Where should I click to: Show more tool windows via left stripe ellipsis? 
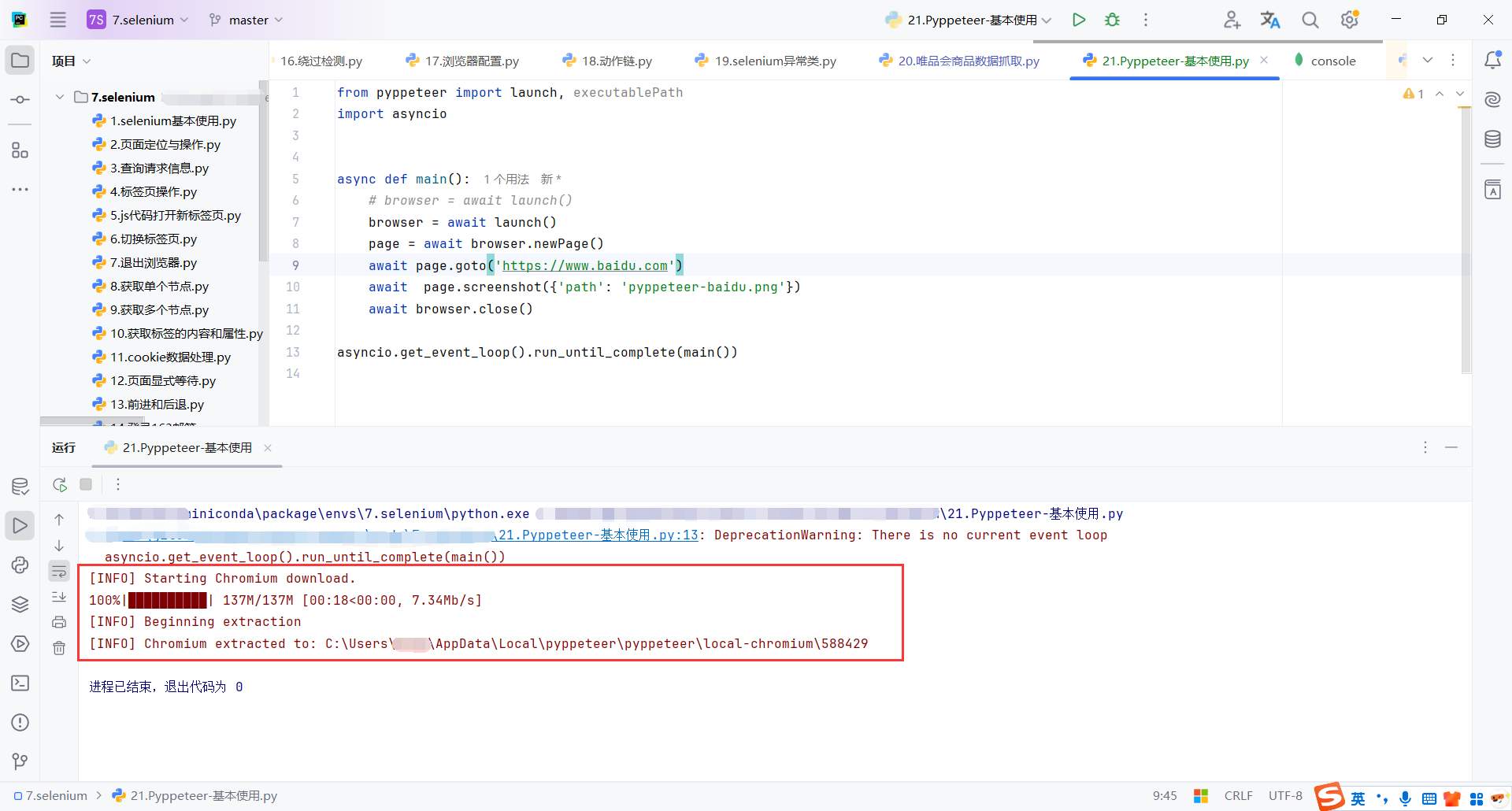coord(20,190)
